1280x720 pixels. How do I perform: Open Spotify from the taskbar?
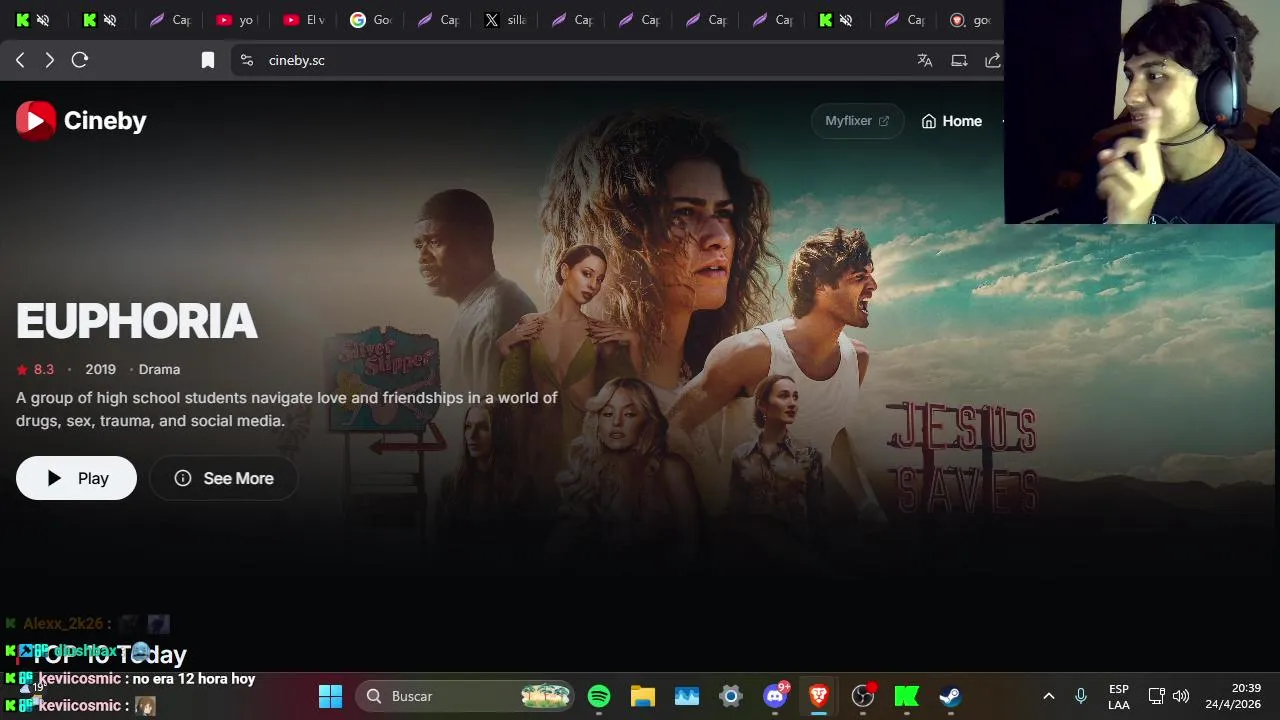tap(599, 696)
